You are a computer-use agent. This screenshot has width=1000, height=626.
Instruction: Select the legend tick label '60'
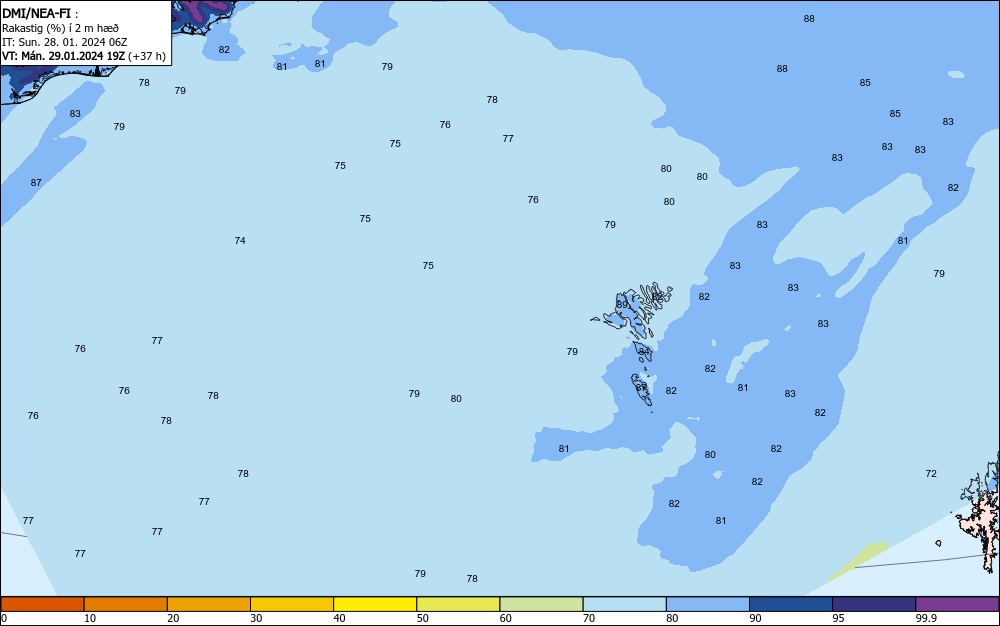tap(506, 618)
